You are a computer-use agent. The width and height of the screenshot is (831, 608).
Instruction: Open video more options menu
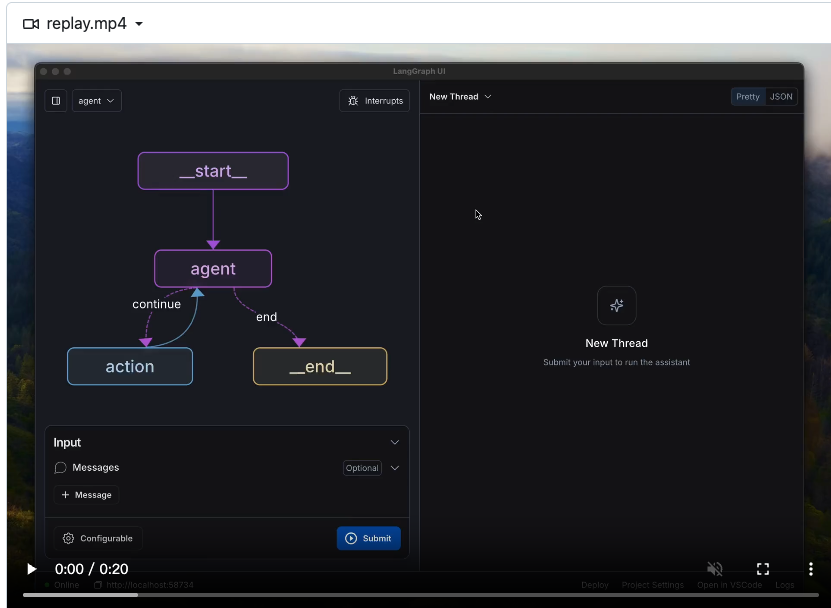[810, 569]
